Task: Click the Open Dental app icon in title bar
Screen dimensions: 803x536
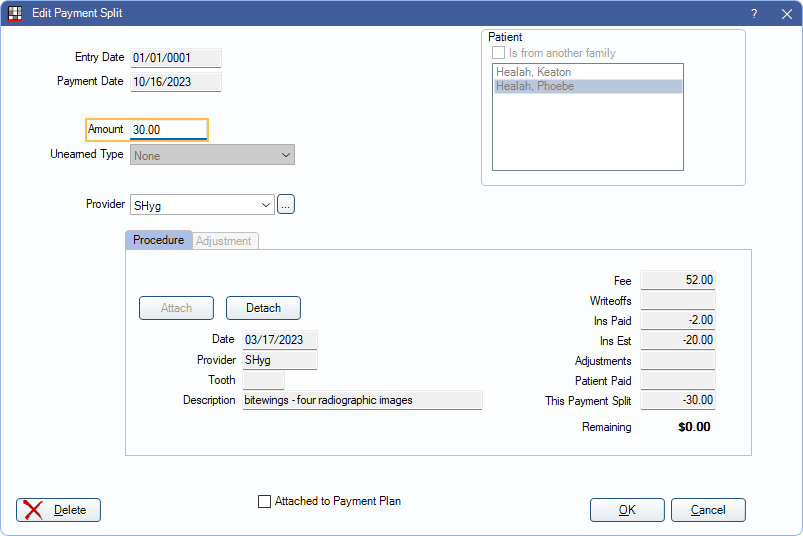Action: point(15,14)
